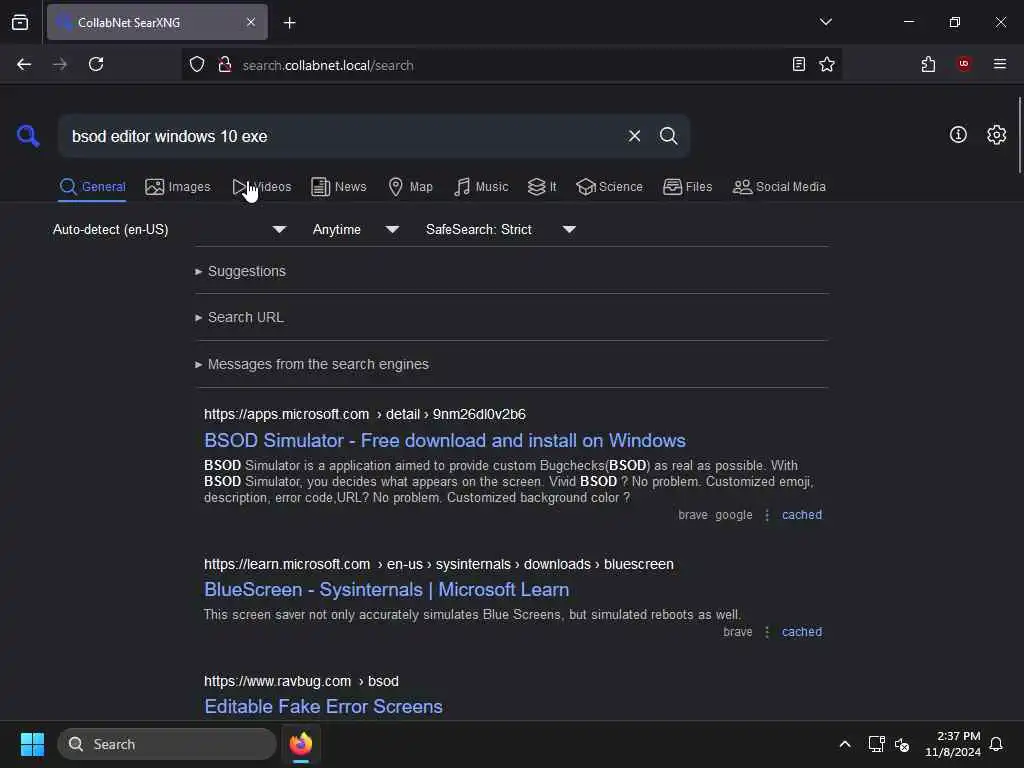Open the SafeSearch: Strict dropdown
1024x768 pixels.
(501, 229)
